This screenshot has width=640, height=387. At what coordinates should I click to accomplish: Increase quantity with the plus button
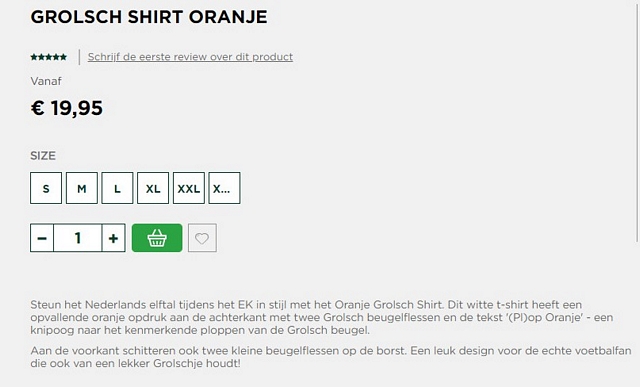click(x=113, y=238)
